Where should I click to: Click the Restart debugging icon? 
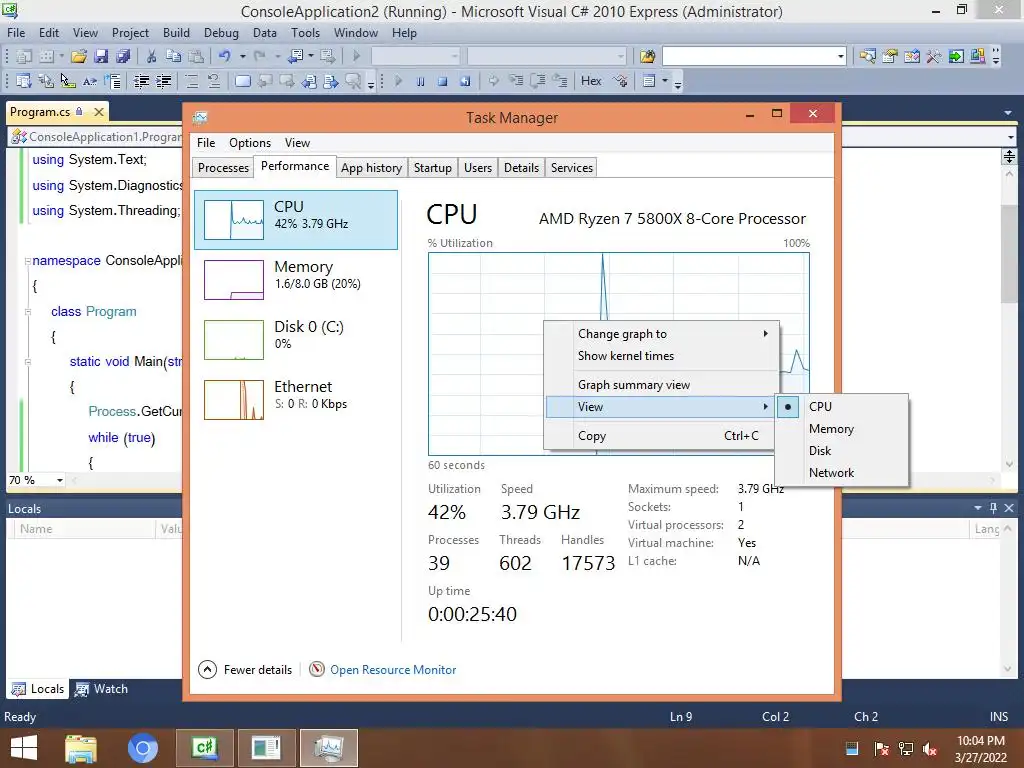tap(465, 81)
